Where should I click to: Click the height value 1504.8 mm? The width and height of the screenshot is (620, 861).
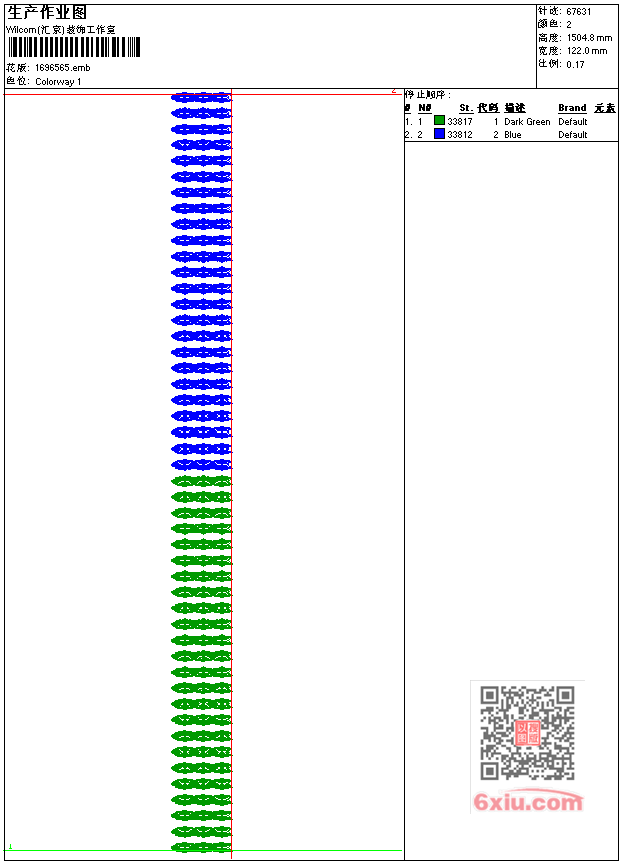point(589,38)
